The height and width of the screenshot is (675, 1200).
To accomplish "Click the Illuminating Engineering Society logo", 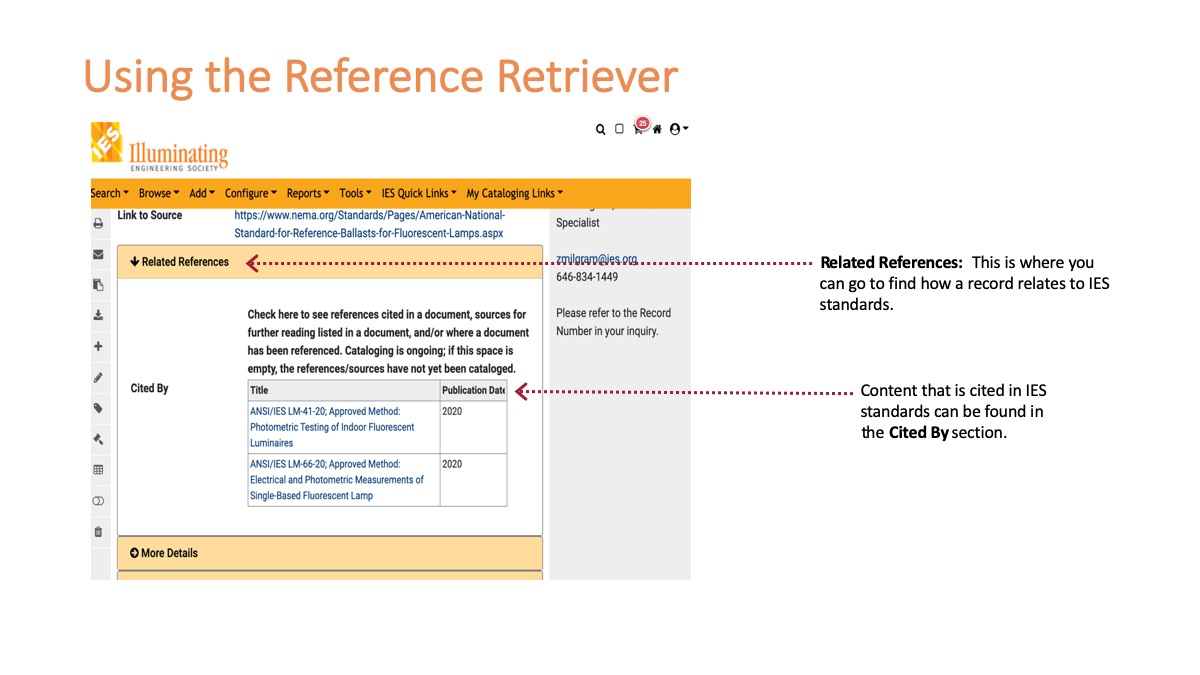I will tap(159, 147).
